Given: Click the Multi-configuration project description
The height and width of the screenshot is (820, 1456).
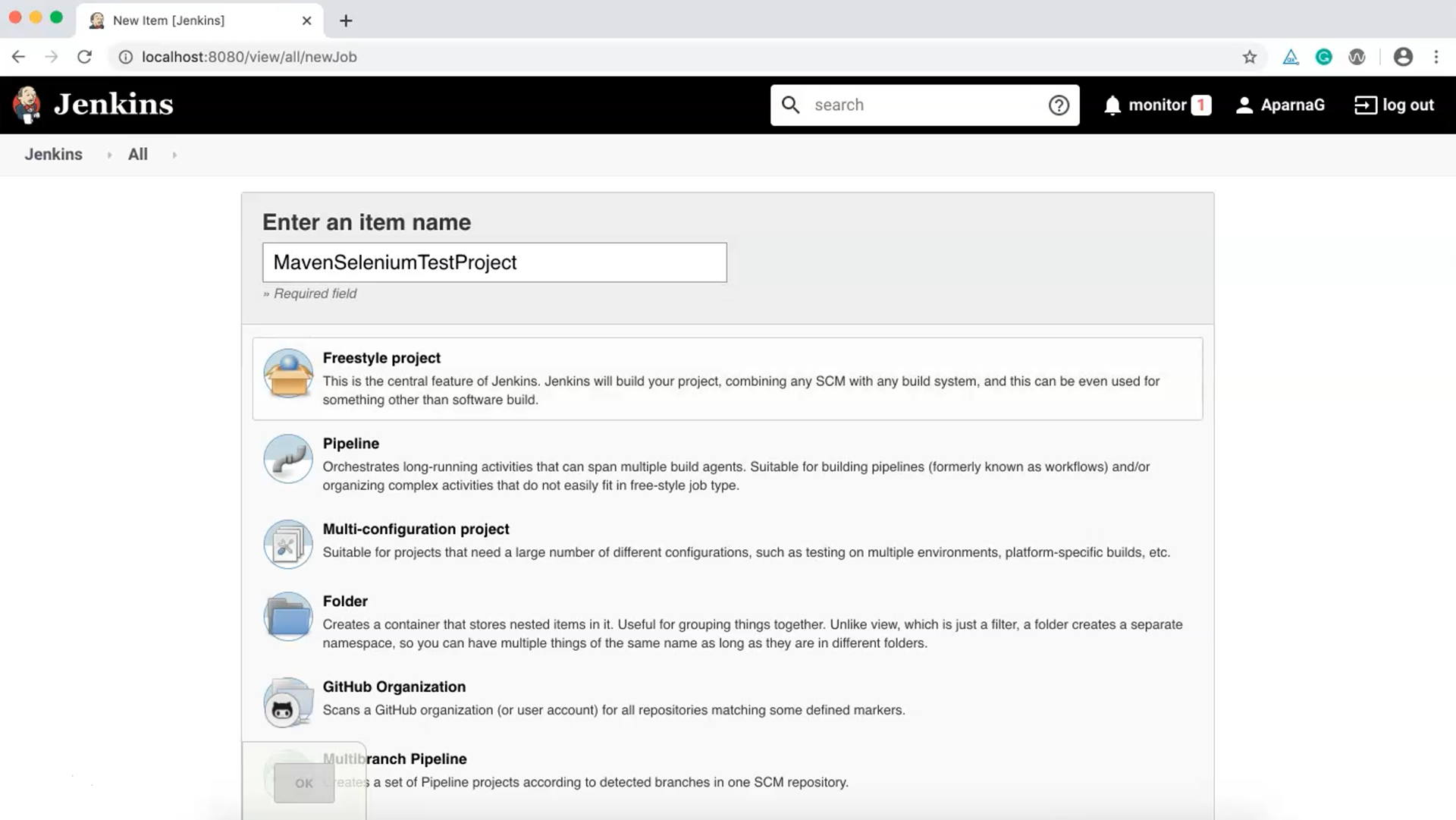Looking at the screenshot, I should [x=746, y=552].
